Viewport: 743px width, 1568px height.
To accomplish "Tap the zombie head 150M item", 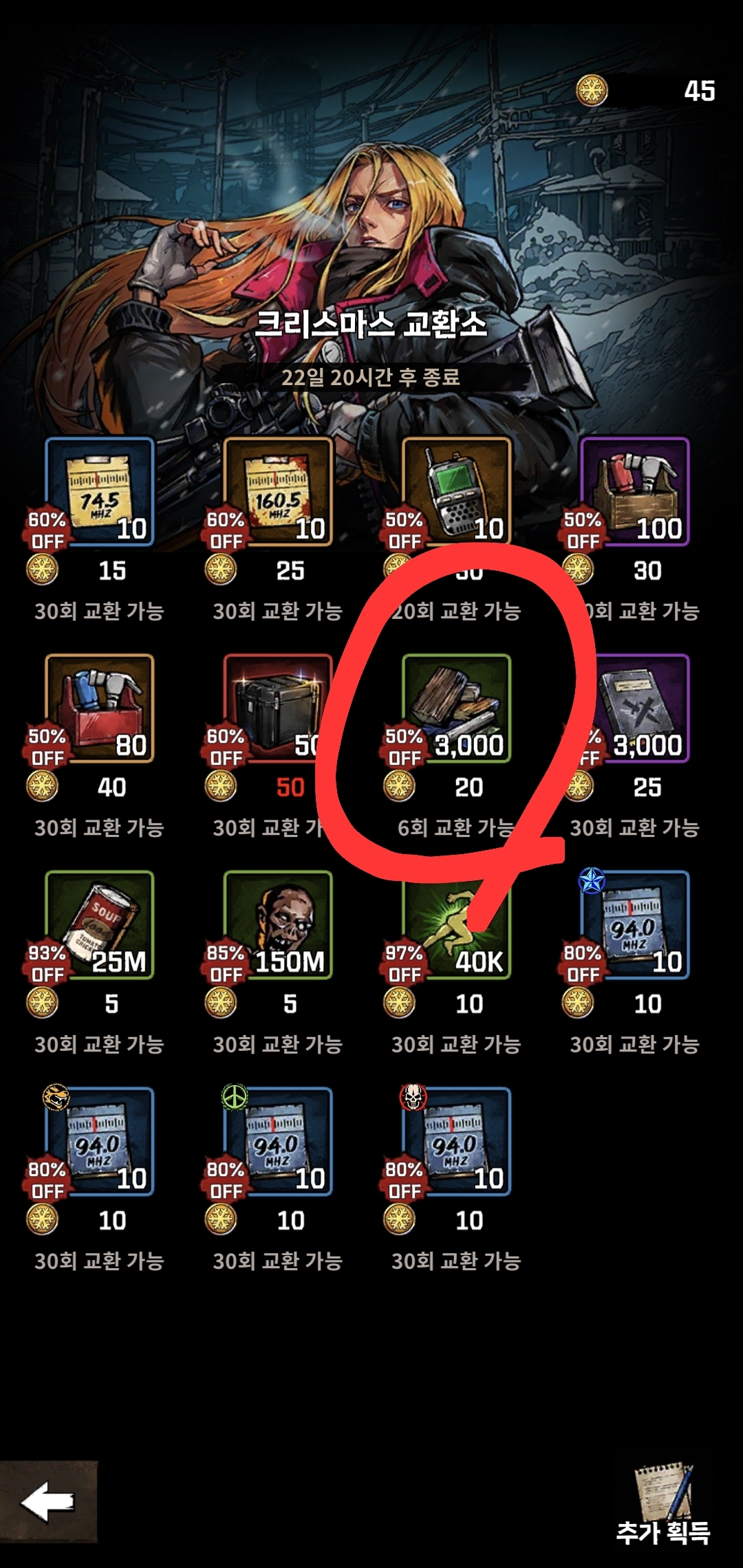I will [x=278, y=925].
